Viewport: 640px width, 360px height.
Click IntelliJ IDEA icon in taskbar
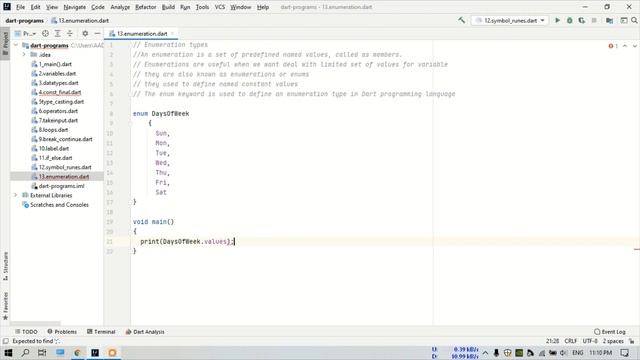point(95,353)
